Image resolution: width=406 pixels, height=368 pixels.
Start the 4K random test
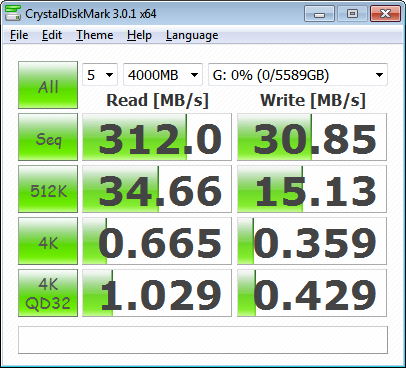(x=48, y=241)
